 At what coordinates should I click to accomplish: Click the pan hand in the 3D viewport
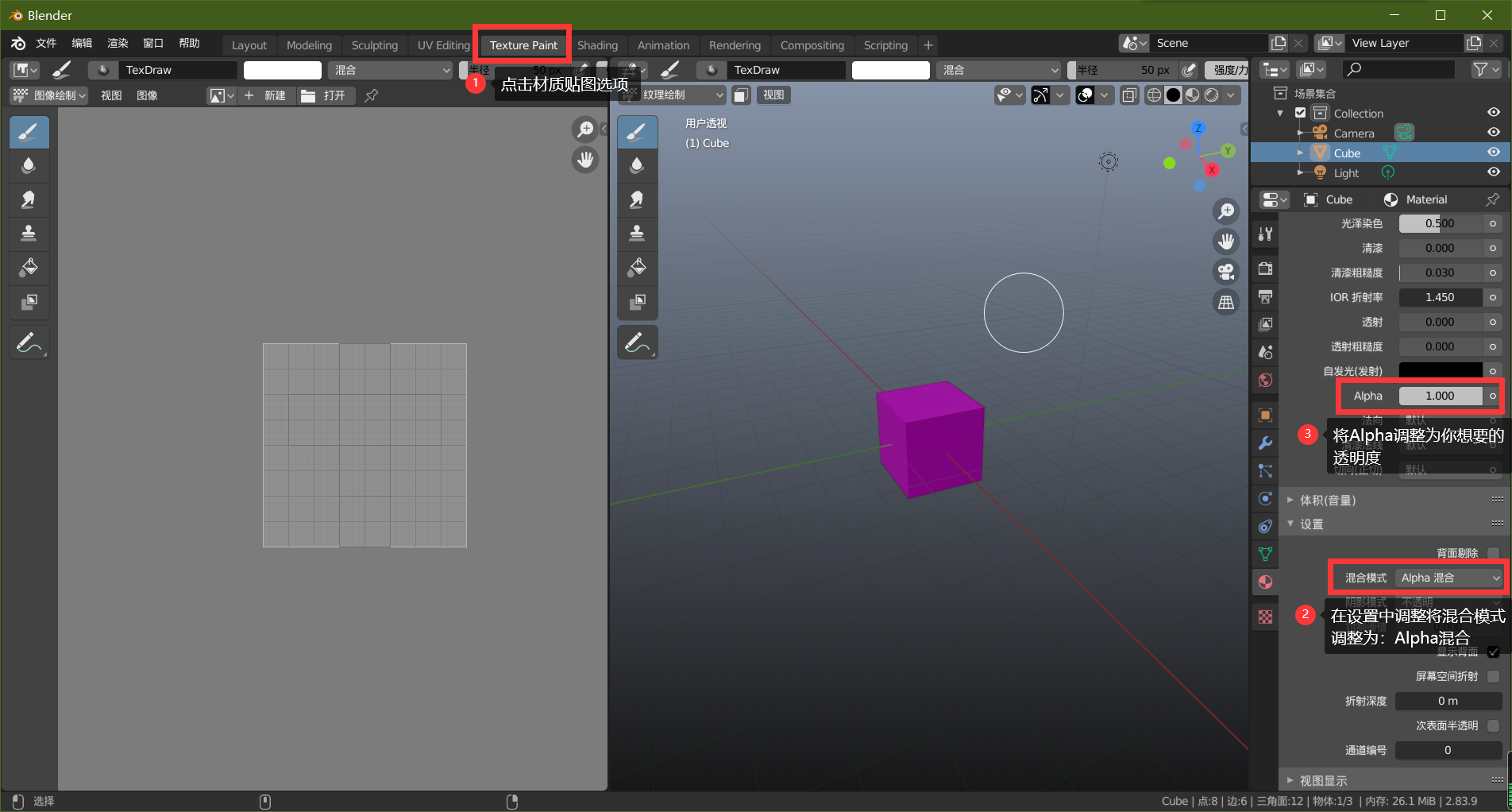click(x=1227, y=241)
